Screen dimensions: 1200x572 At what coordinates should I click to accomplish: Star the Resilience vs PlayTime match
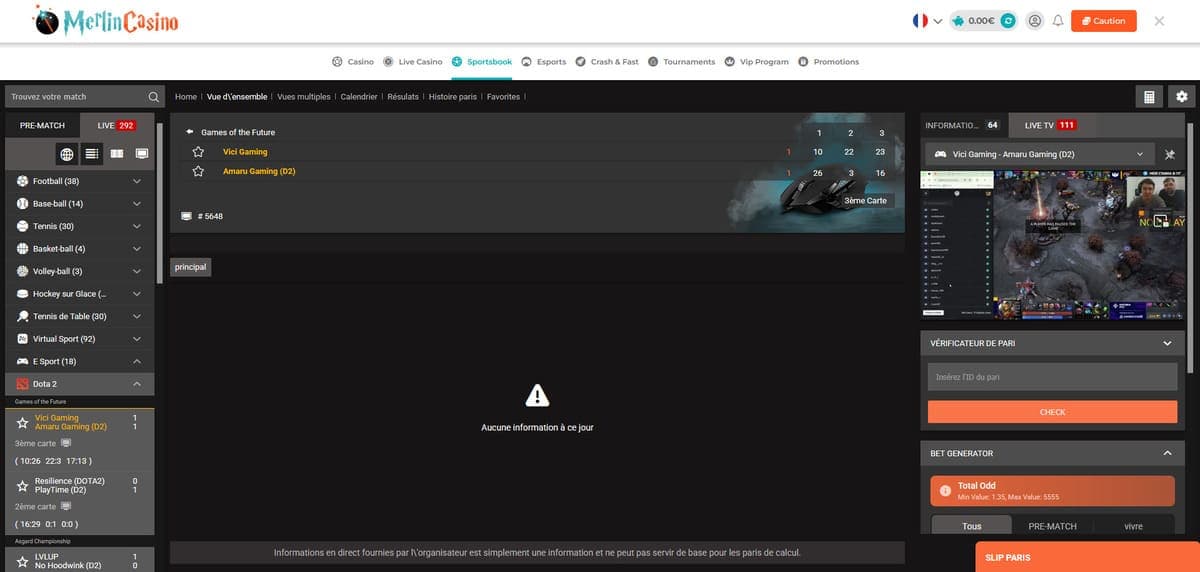pos(22,486)
